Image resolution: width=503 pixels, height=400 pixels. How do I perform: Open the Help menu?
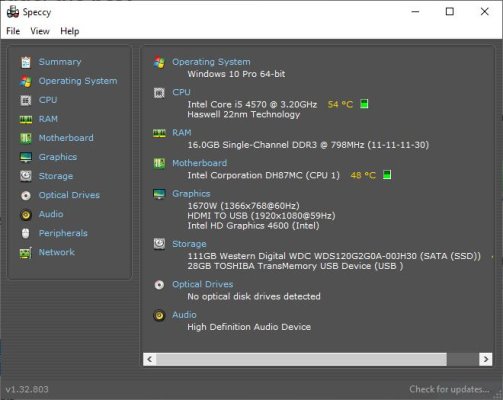(70, 31)
